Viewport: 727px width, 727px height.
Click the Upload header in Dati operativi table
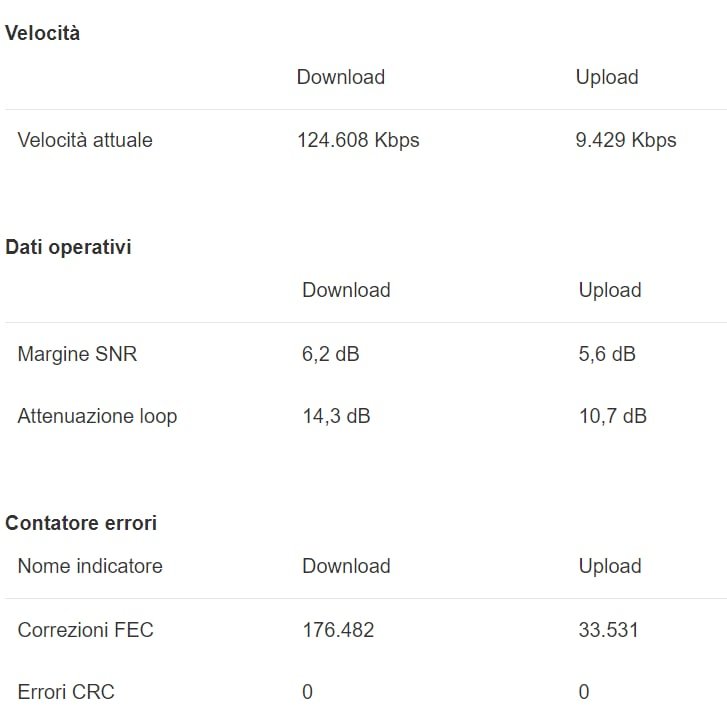click(x=610, y=290)
